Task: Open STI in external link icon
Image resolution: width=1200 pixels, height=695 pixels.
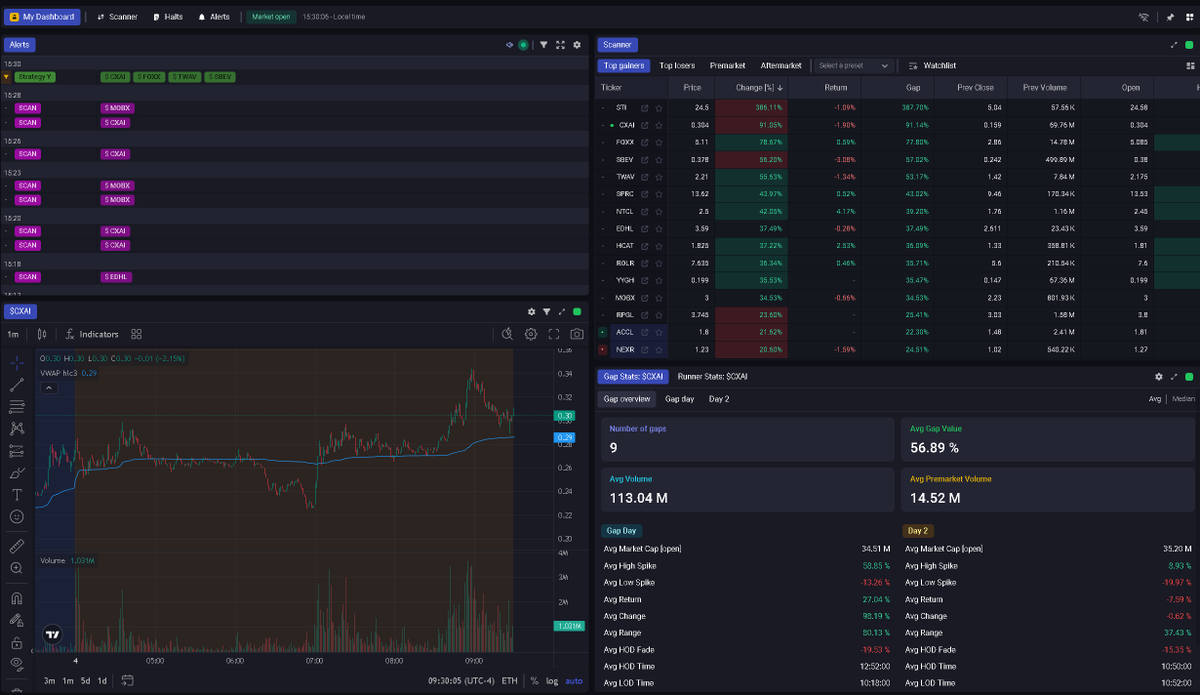Action: coord(645,107)
